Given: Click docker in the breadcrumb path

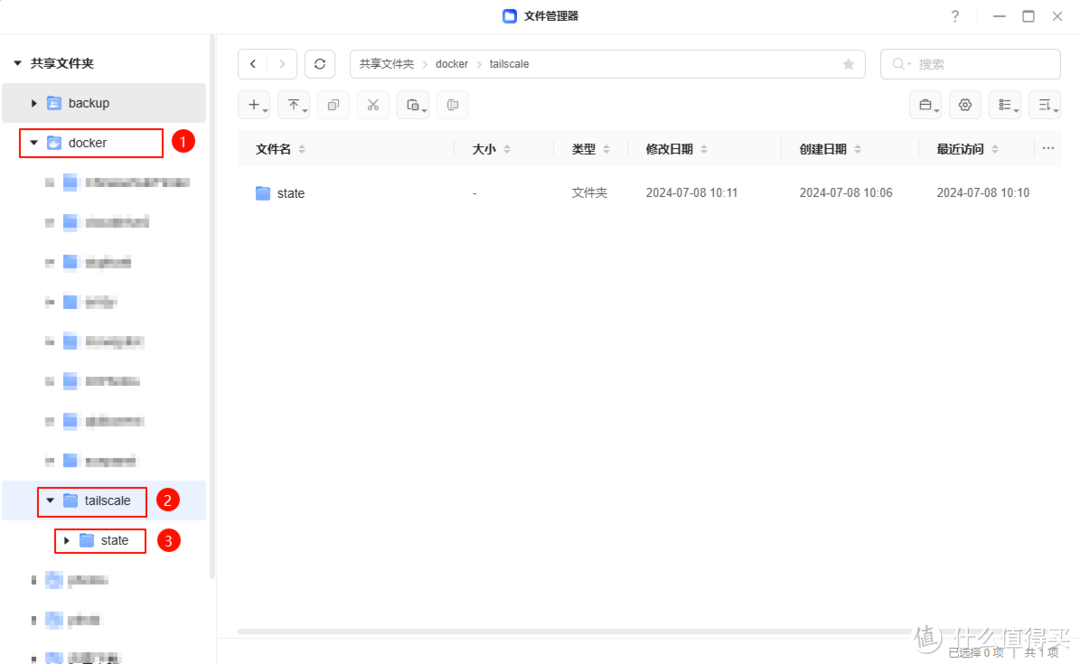Looking at the screenshot, I should (x=452, y=63).
